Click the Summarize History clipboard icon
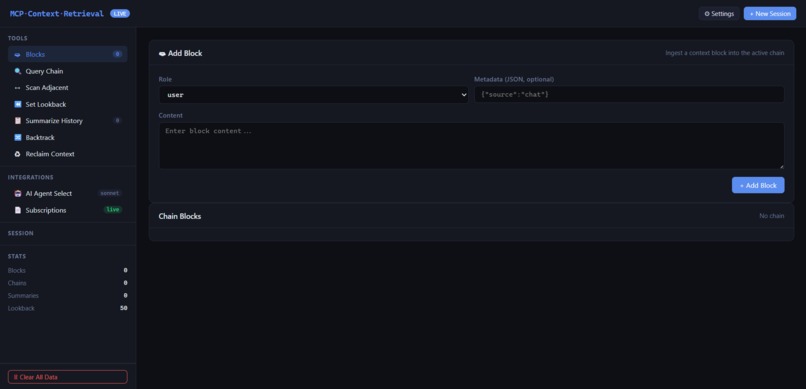Image resolution: width=806 pixels, height=389 pixels. 17,121
